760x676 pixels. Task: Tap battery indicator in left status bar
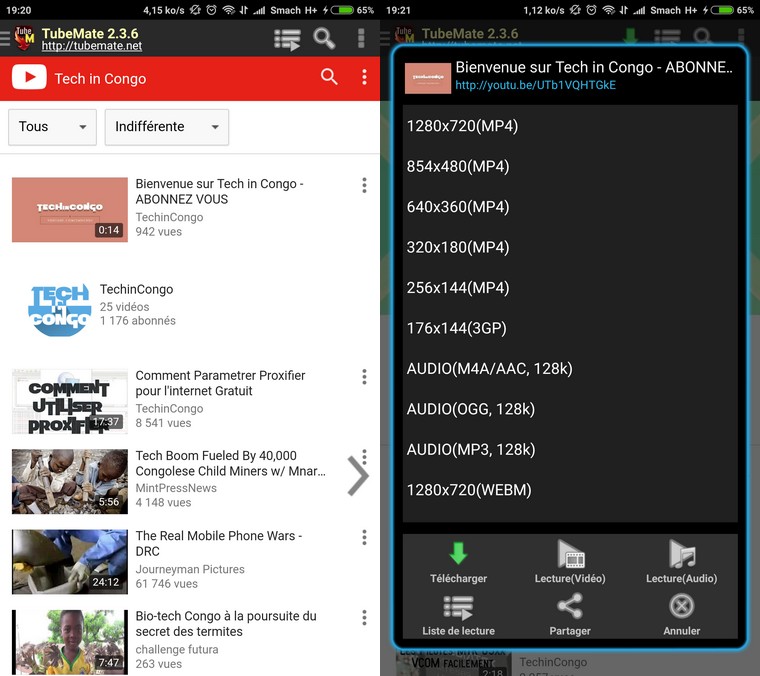[342, 10]
